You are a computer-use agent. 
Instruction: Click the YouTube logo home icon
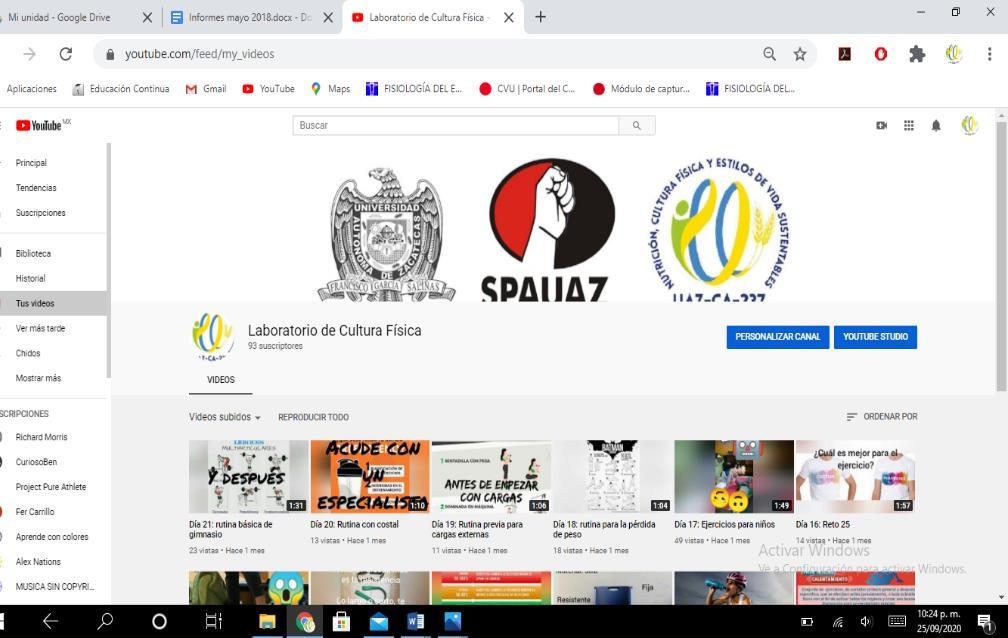tap(39, 125)
